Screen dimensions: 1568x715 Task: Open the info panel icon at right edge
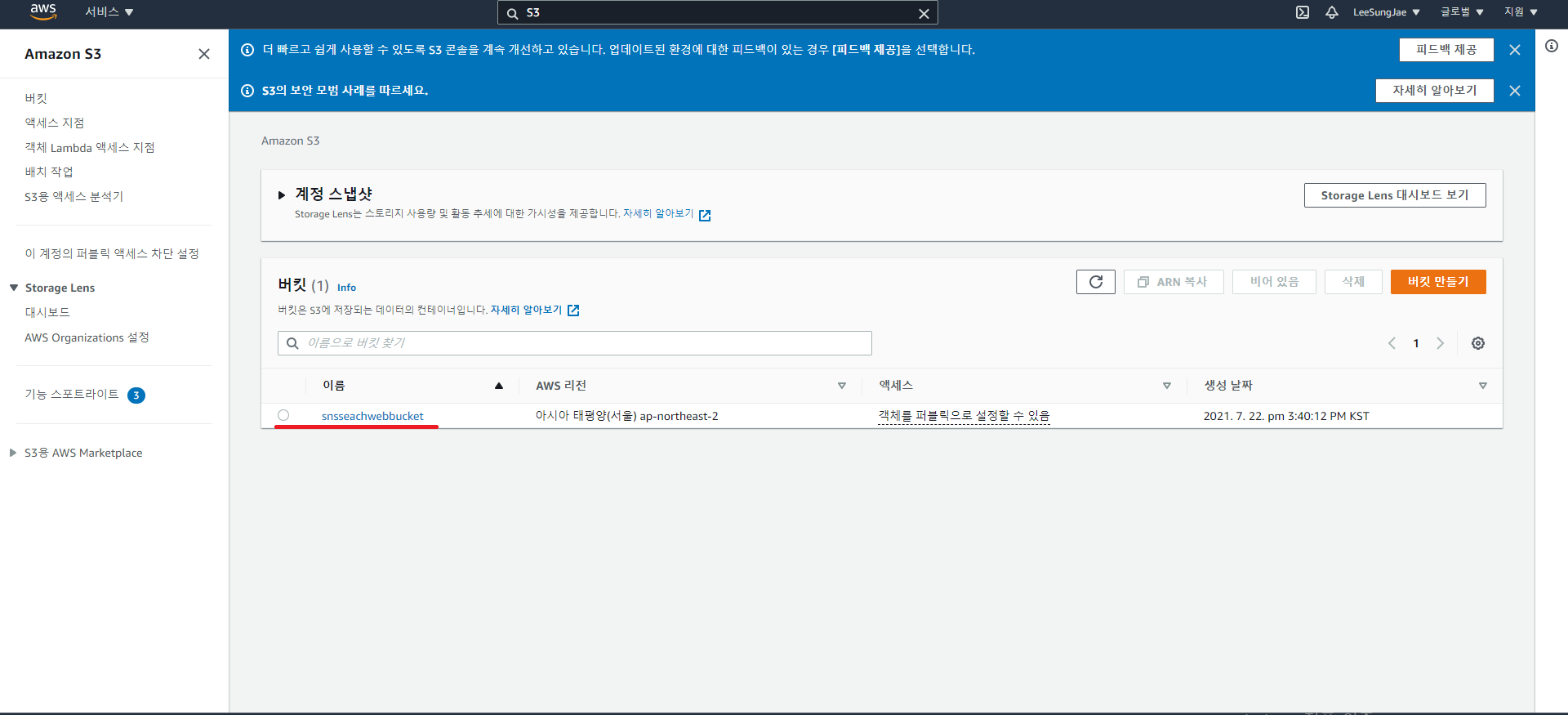[1552, 46]
